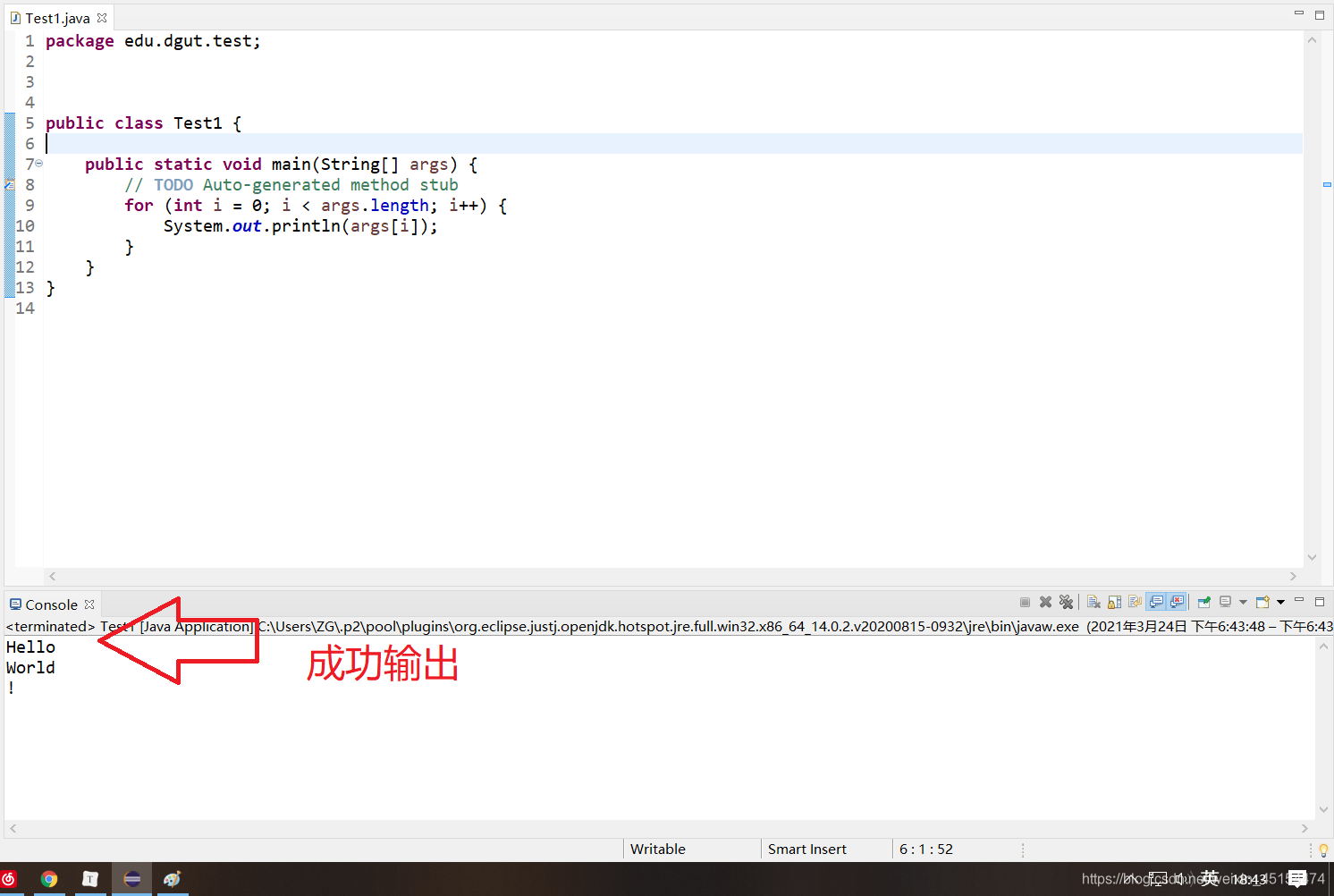Click the console vertical scrollbar down arrow
Screen dimensions: 1334x896
pyautogui.click(x=1323, y=809)
